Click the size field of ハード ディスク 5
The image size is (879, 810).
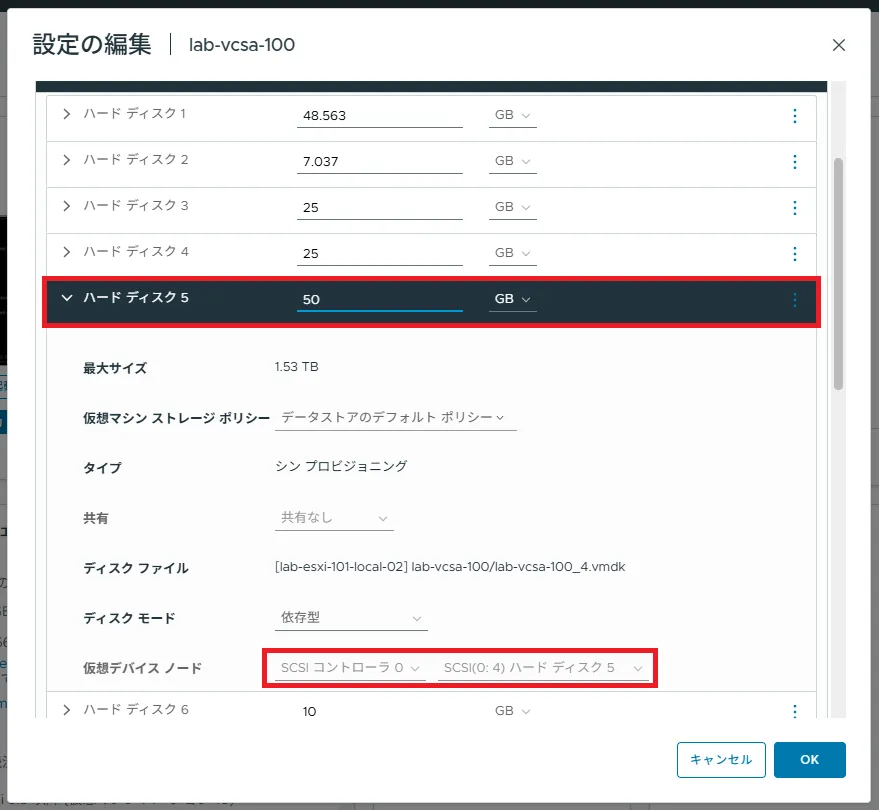[379, 299]
